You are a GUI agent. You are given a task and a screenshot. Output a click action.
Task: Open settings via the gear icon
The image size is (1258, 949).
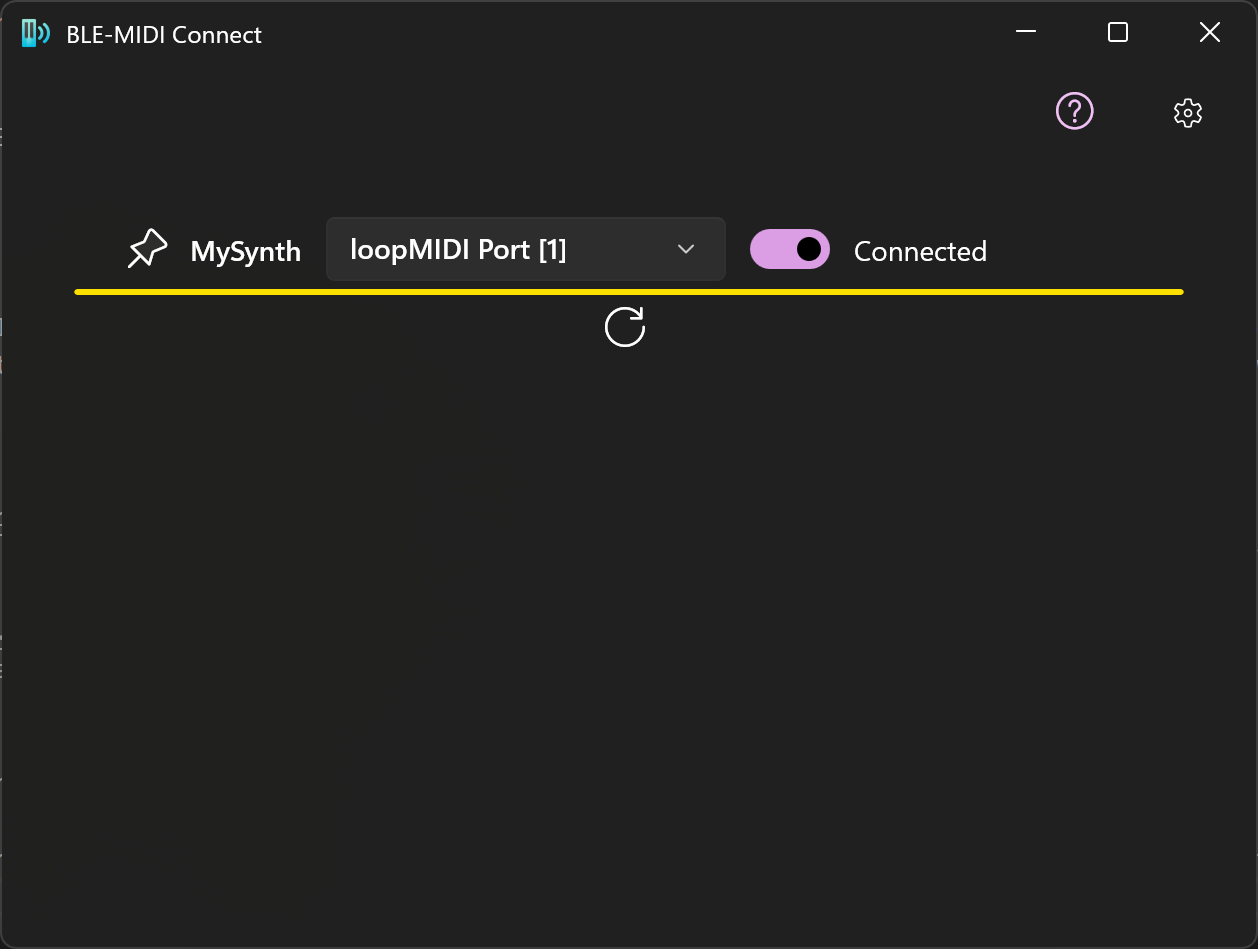[x=1187, y=112]
